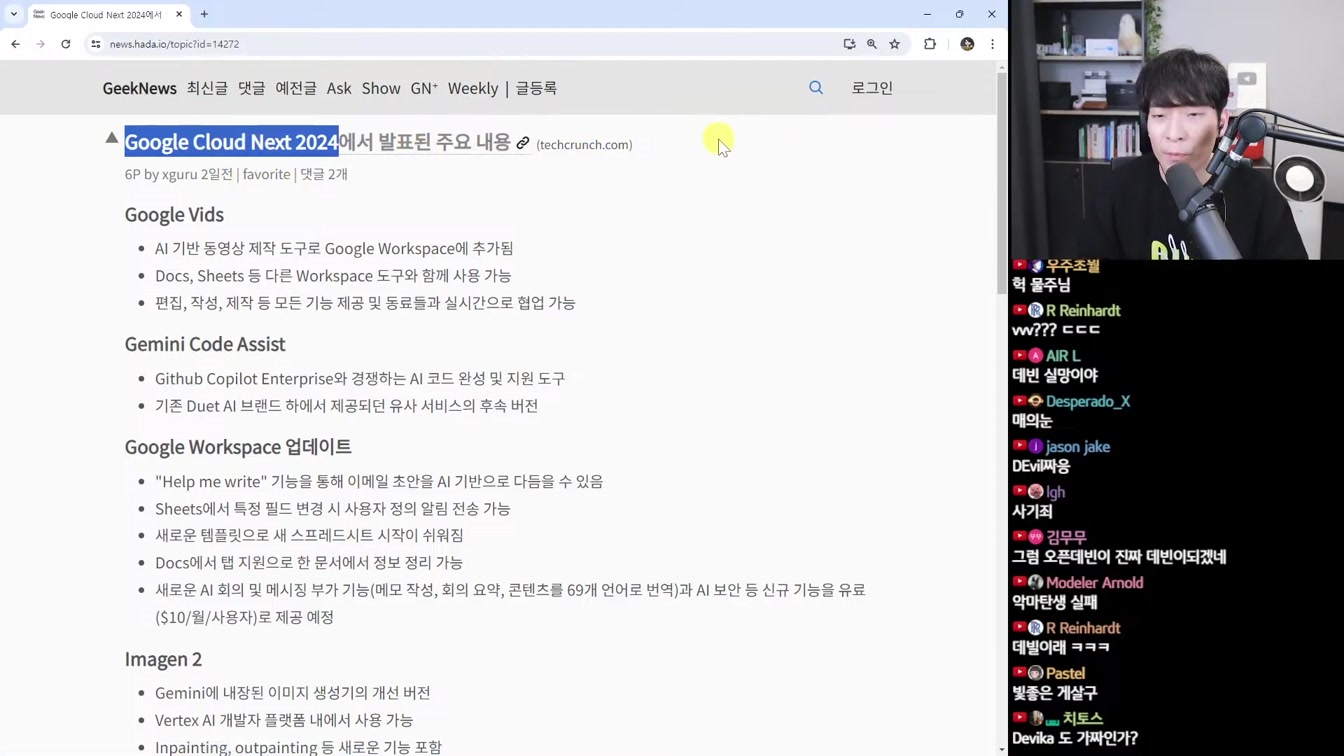Open the 댓글 2개 comments link
The height and width of the screenshot is (756, 1344).
tap(324, 174)
